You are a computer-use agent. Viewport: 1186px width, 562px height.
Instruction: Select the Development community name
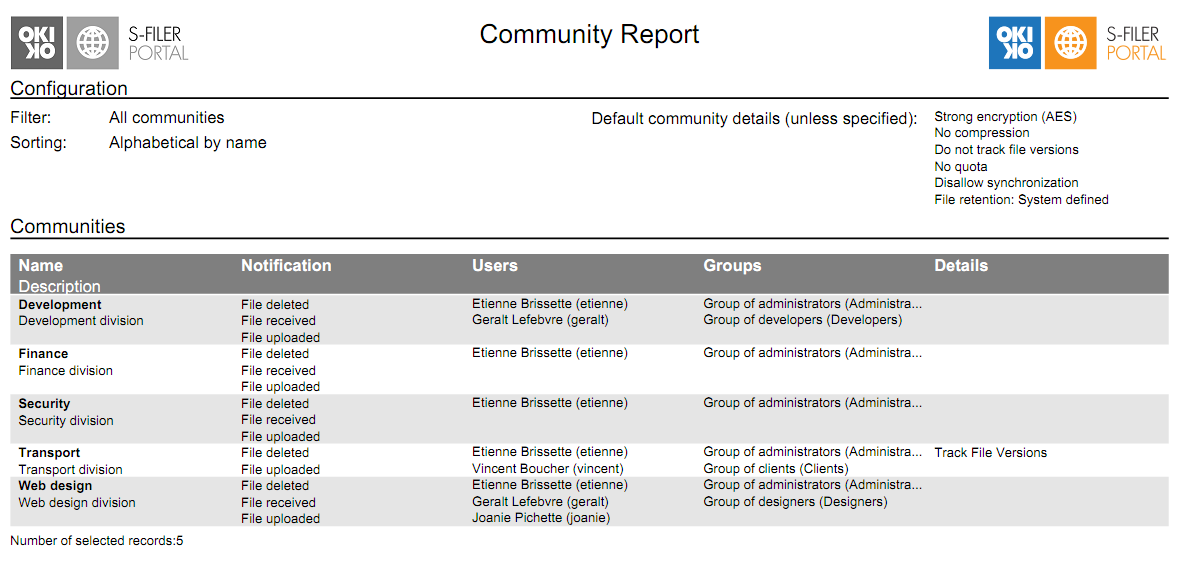pyautogui.click(x=60, y=304)
